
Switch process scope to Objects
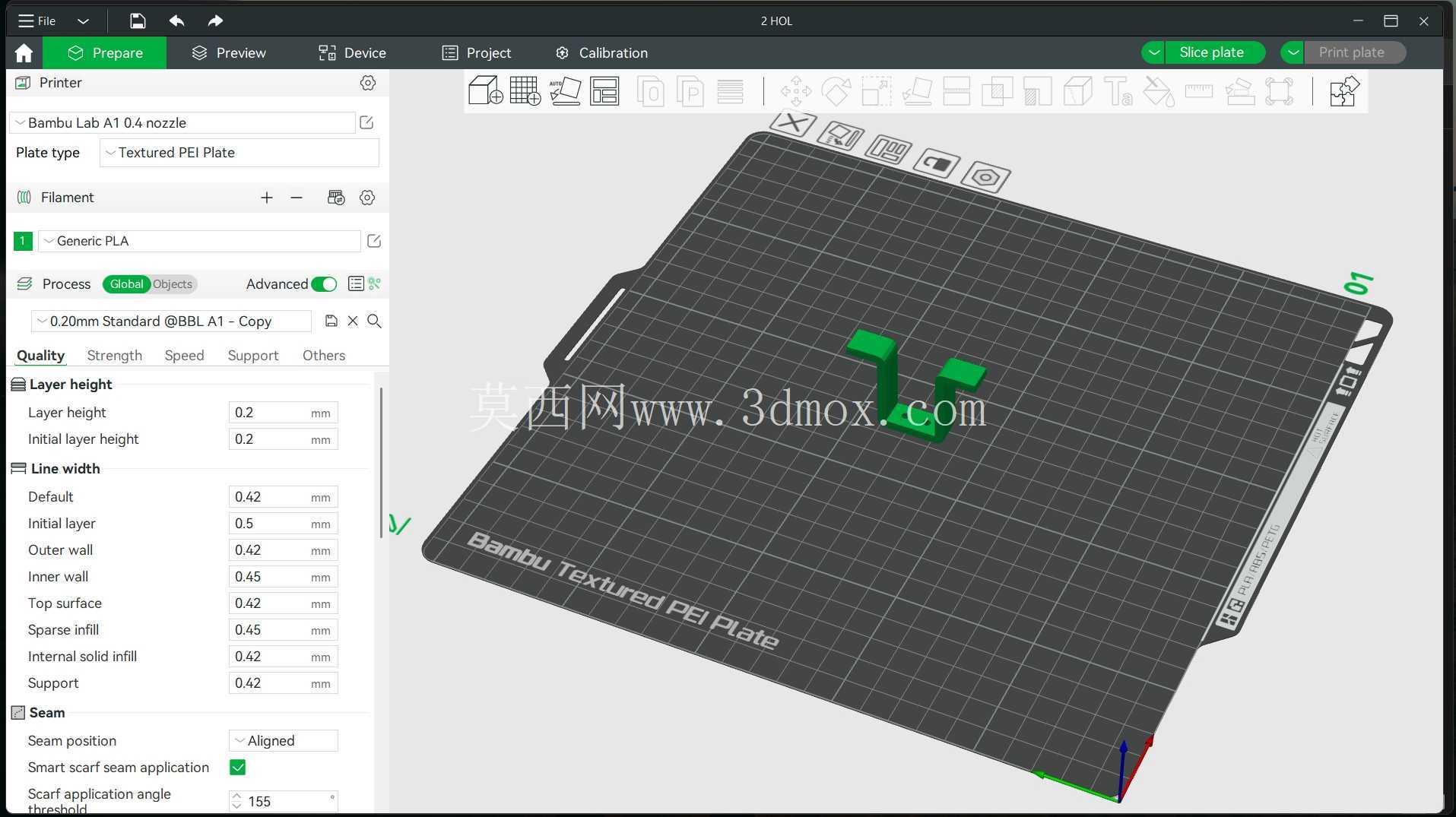pyautogui.click(x=173, y=284)
